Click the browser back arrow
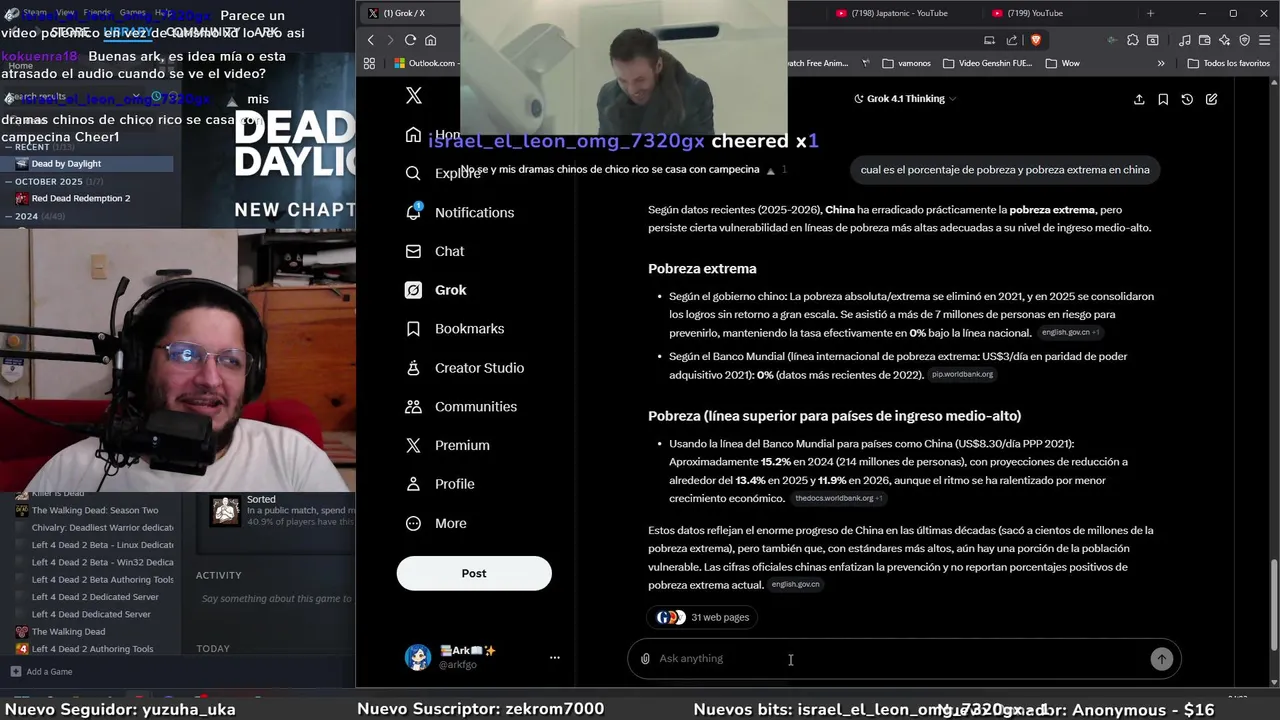 point(370,40)
